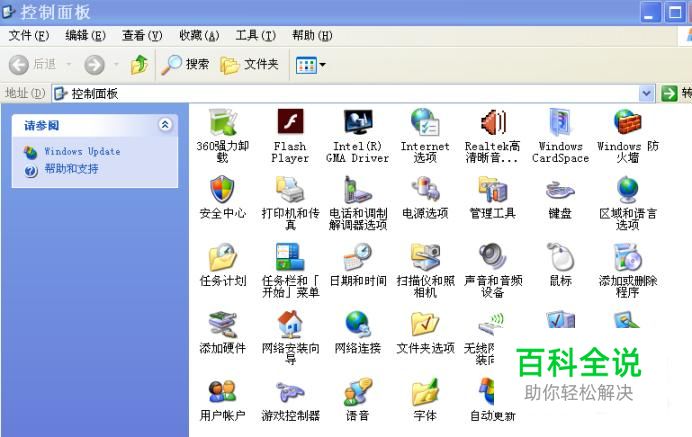Image resolution: width=692 pixels, height=437 pixels.
Task: Open 添加或删除程序 icon
Action: point(628,257)
